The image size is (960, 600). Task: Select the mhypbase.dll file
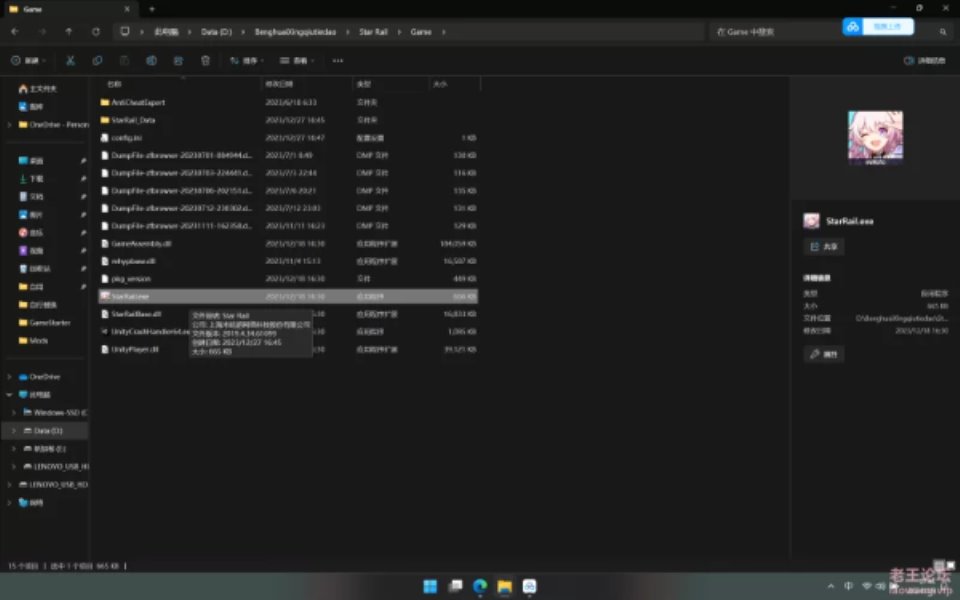coord(288,261)
